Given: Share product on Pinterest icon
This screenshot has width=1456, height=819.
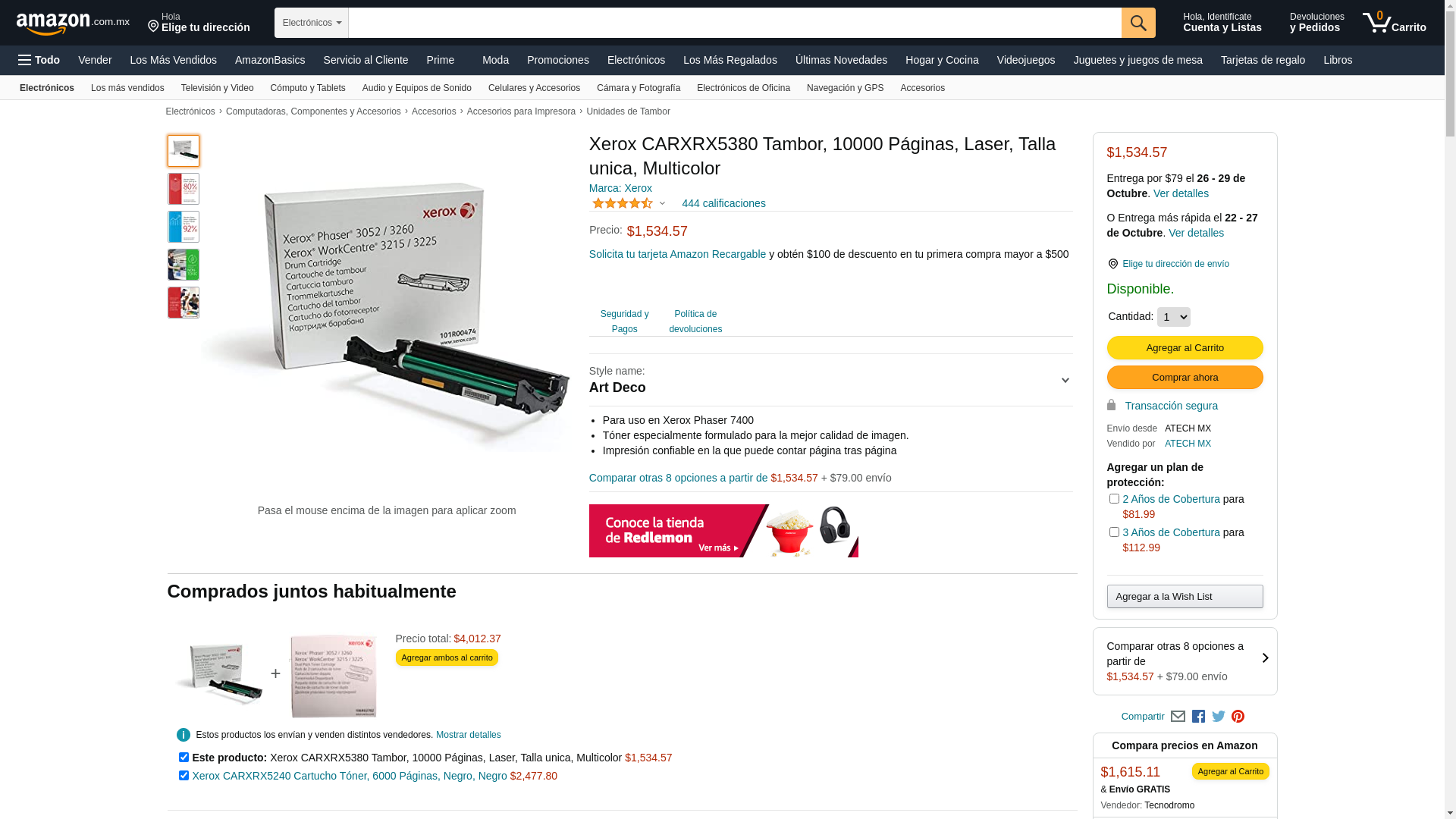Looking at the screenshot, I should point(1238,717).
